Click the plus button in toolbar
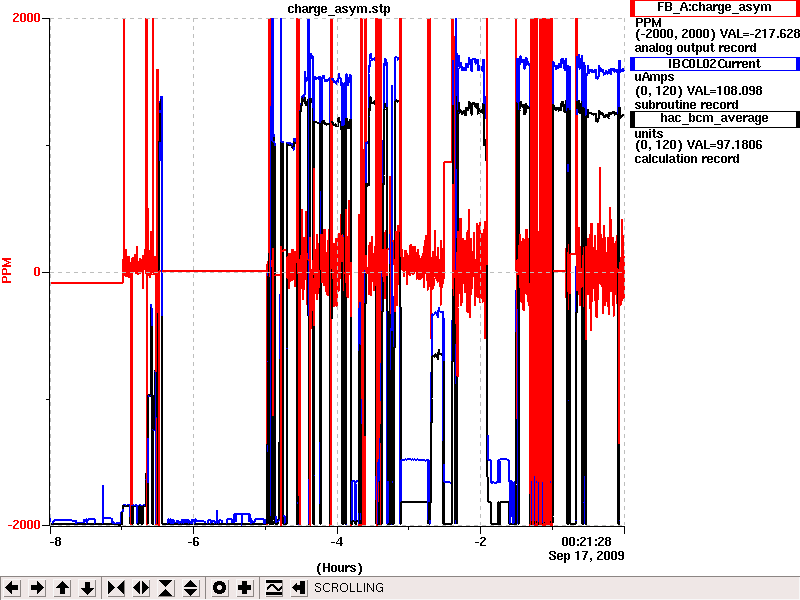Viewport: 800px width, 600px height. tap(244, 588)
